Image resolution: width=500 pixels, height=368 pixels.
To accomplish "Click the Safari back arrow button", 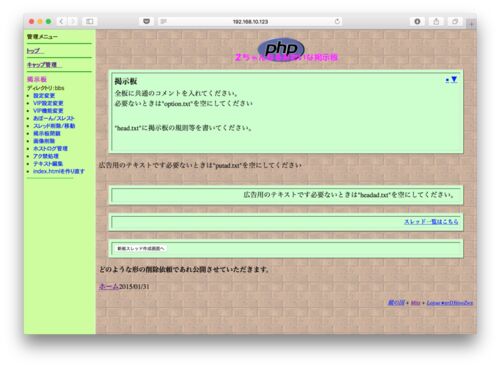I will [x=61, y=21].
